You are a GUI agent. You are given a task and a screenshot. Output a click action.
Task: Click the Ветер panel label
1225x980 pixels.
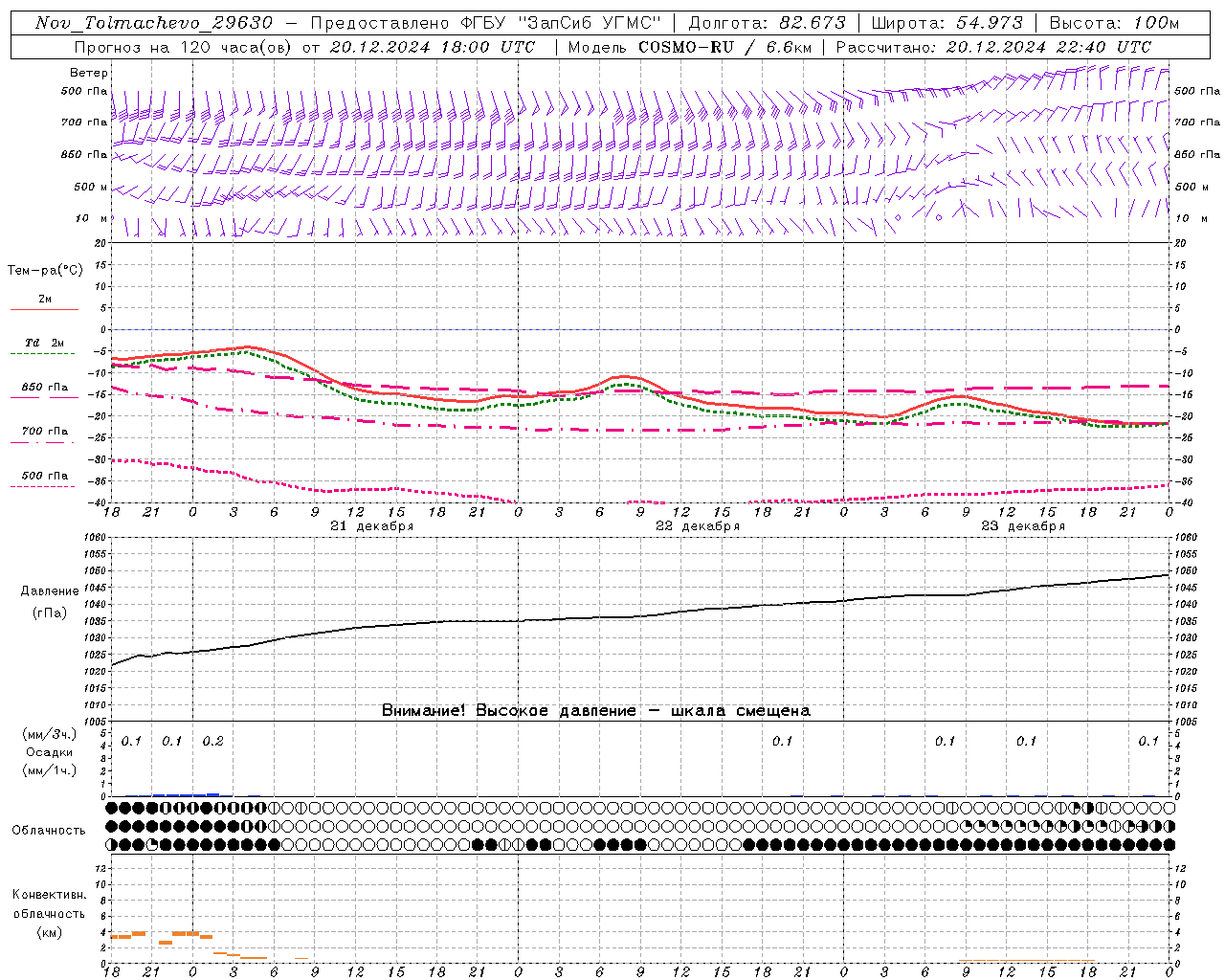(89, 73)
